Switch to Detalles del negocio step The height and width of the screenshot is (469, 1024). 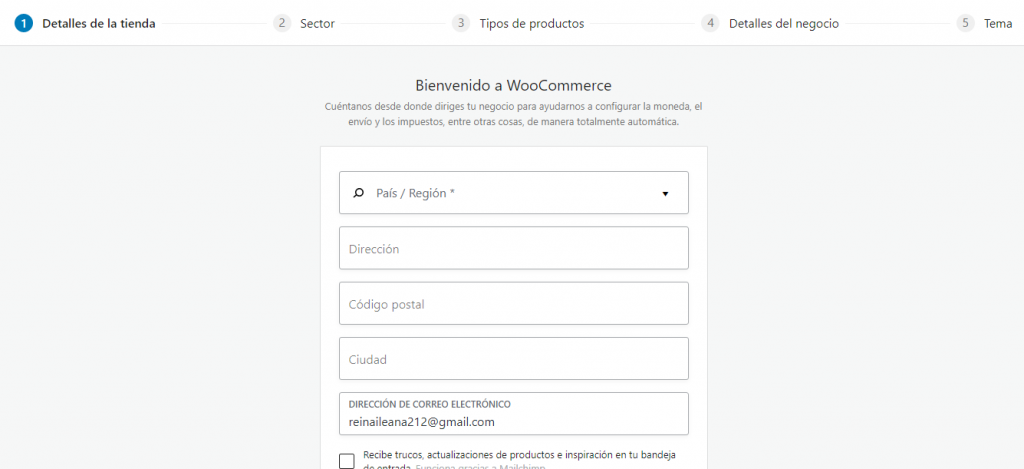tap(783, 23)
